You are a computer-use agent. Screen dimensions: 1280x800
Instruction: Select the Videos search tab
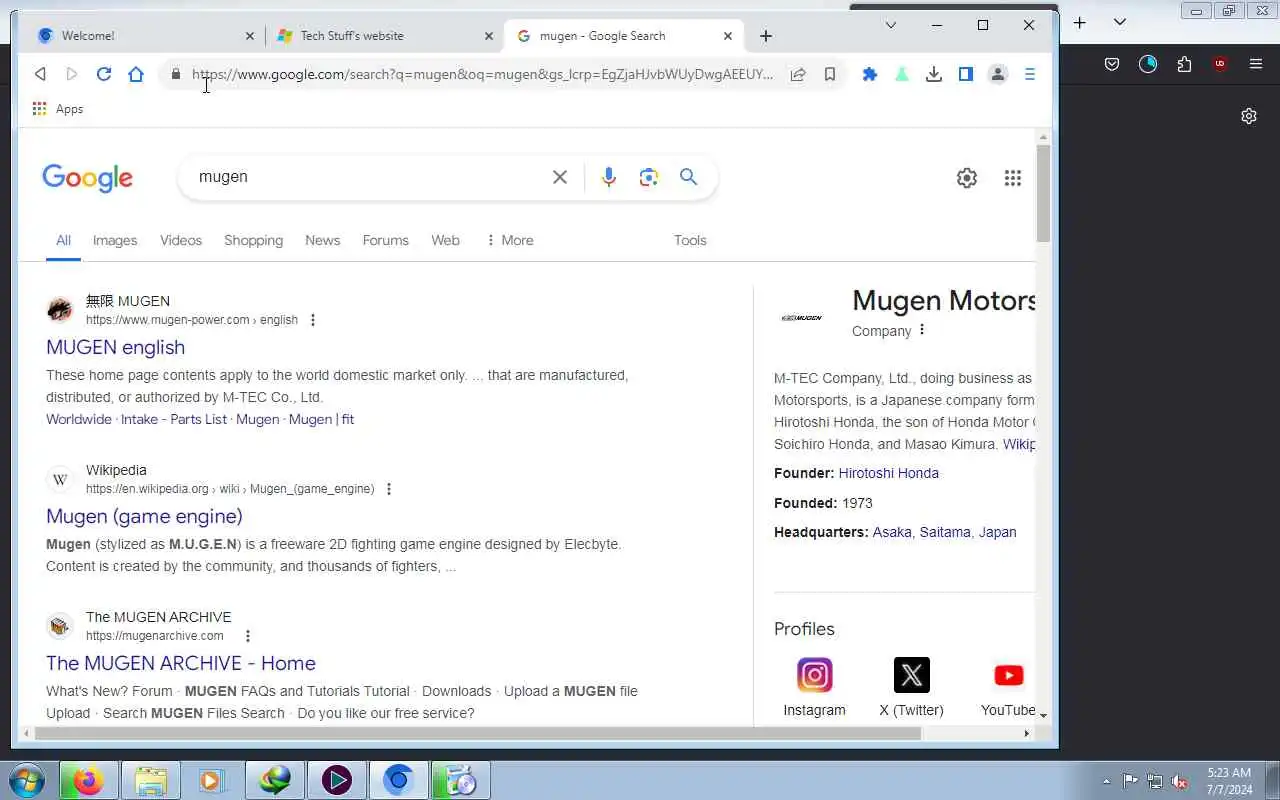[181, 240]
